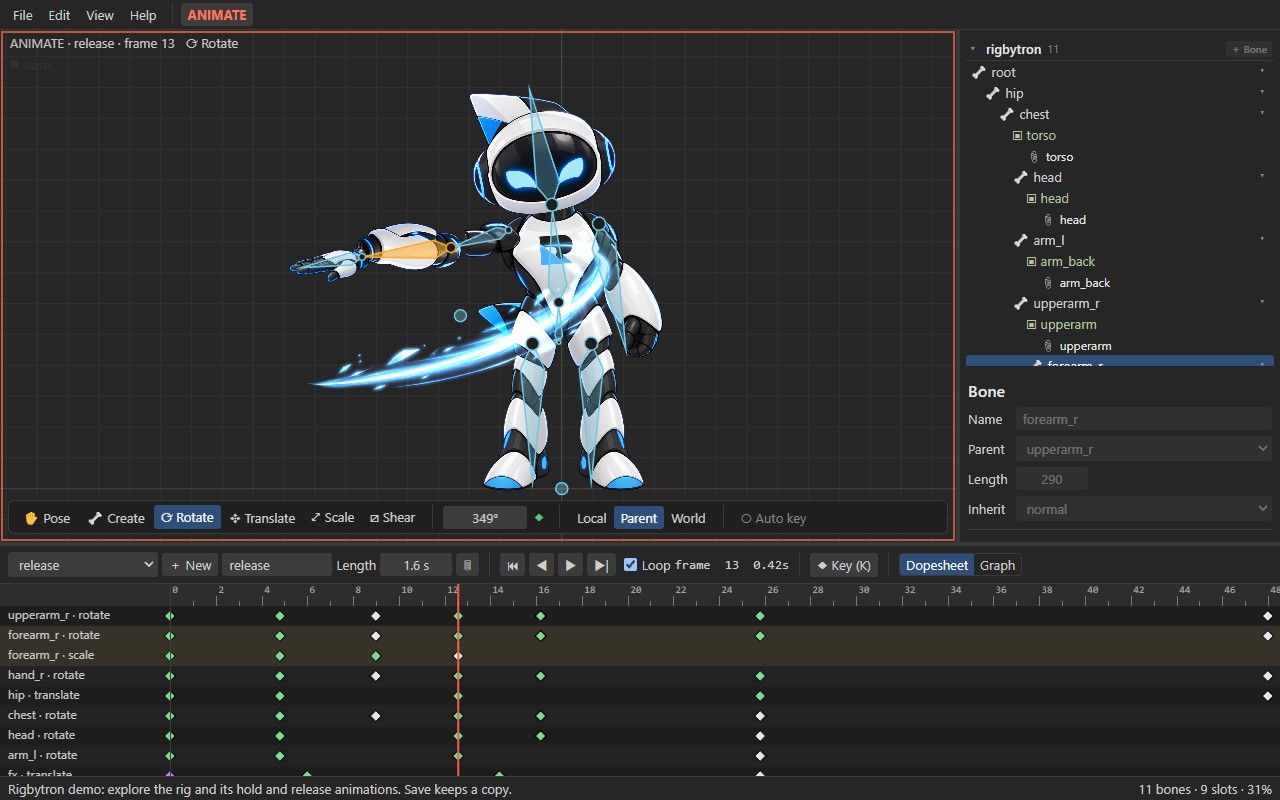
Task: Enable Auto key
Action: click(x=773, y=518)
